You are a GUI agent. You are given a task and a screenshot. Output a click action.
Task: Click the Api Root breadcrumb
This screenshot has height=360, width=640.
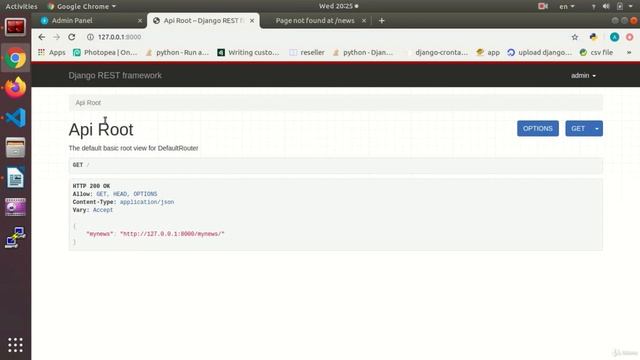tap(88, 103)
